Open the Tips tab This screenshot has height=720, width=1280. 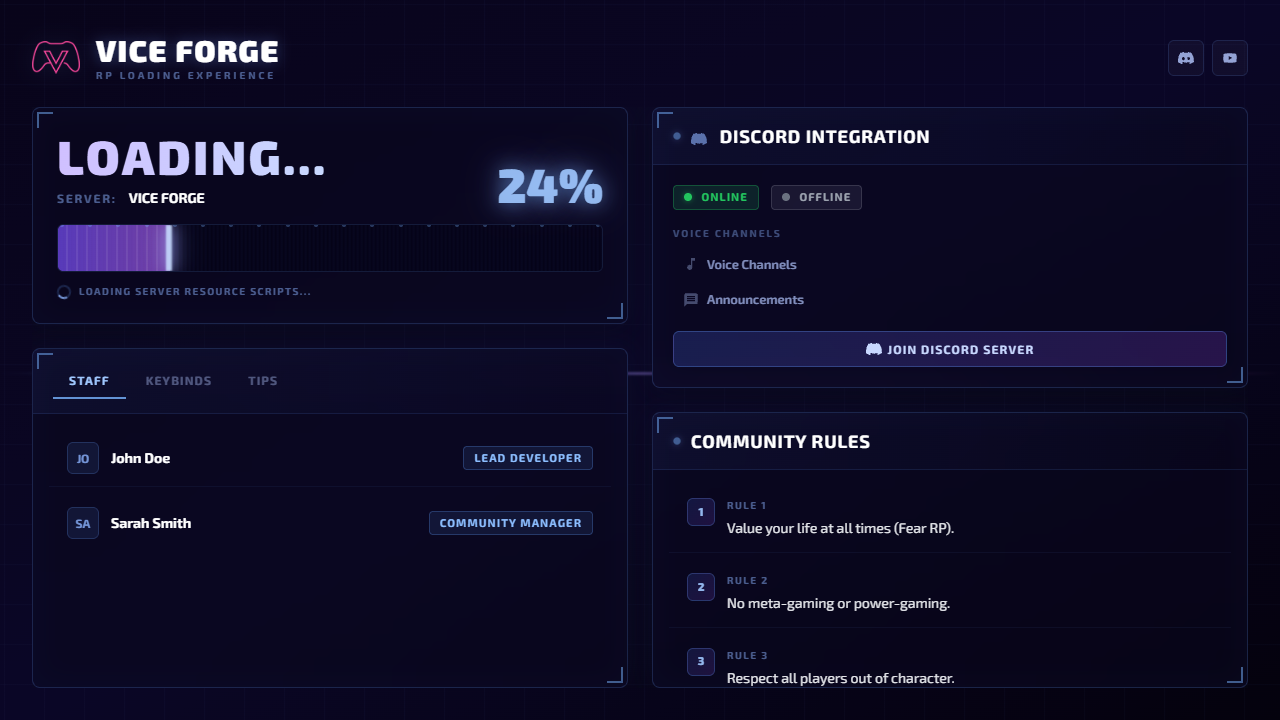coord(263,381)
